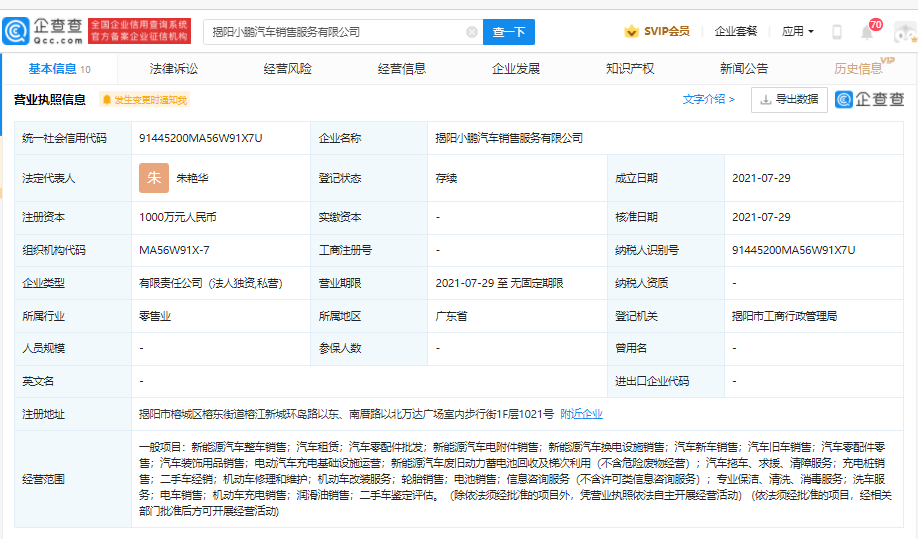Open notifications bell with 70 badge
Viewport: 918px width, 539px height.
(867, 32)
